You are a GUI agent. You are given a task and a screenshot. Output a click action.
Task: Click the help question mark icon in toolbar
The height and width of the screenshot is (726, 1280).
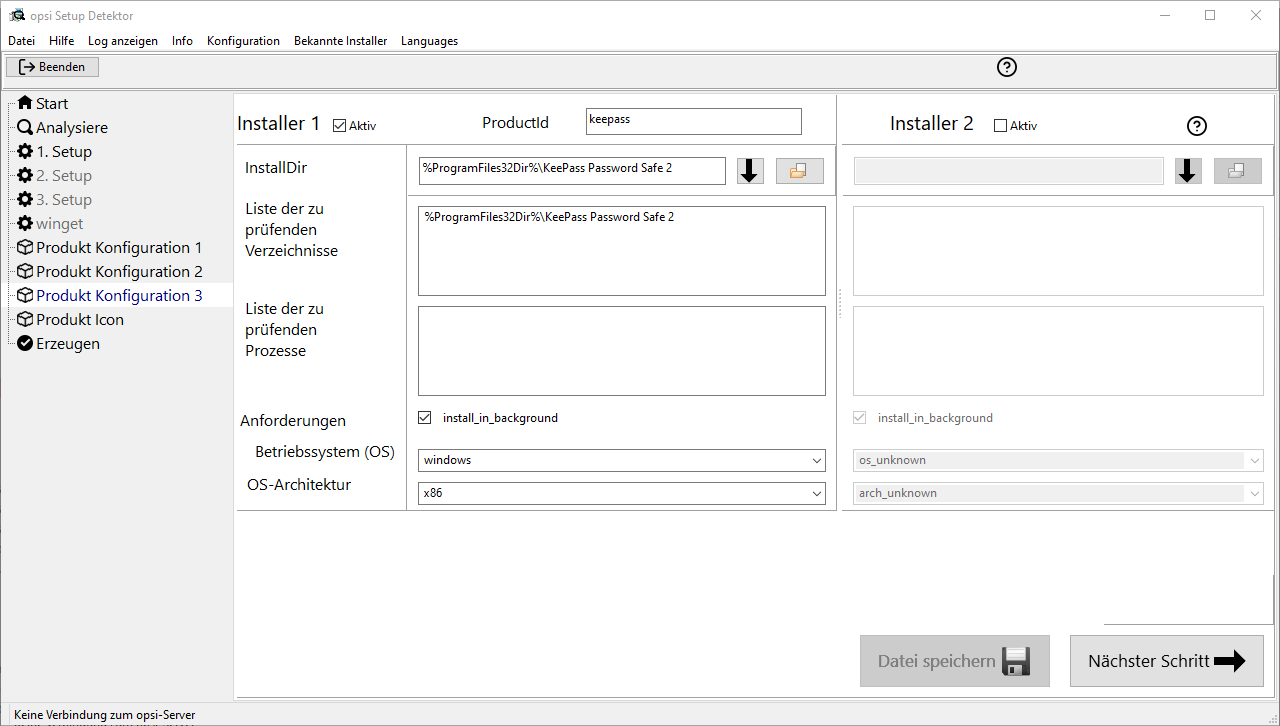[x=1007, y=67]
